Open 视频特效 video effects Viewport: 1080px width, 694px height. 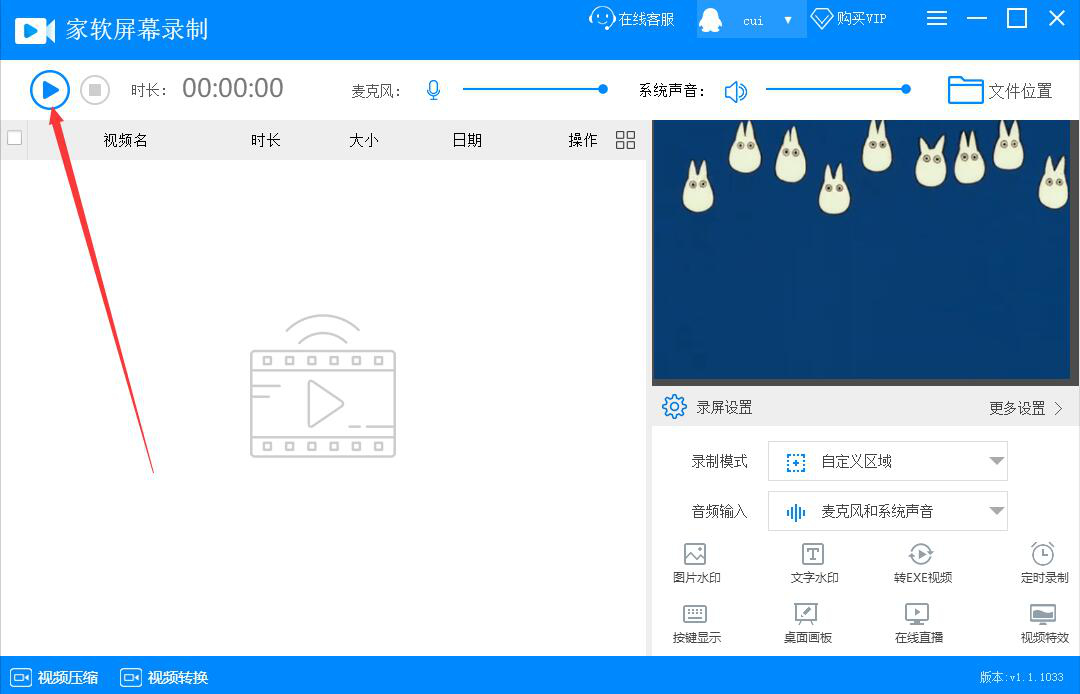coord(1044,623)
